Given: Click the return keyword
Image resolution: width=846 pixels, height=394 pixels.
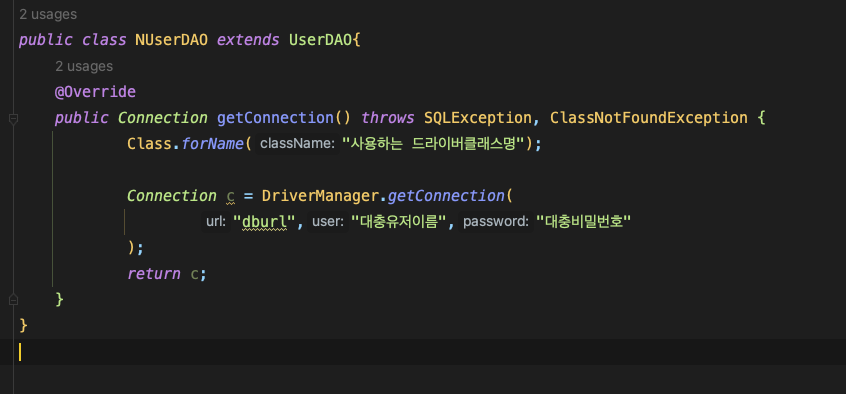Looking at the screenshot, I should click(154, 274).
